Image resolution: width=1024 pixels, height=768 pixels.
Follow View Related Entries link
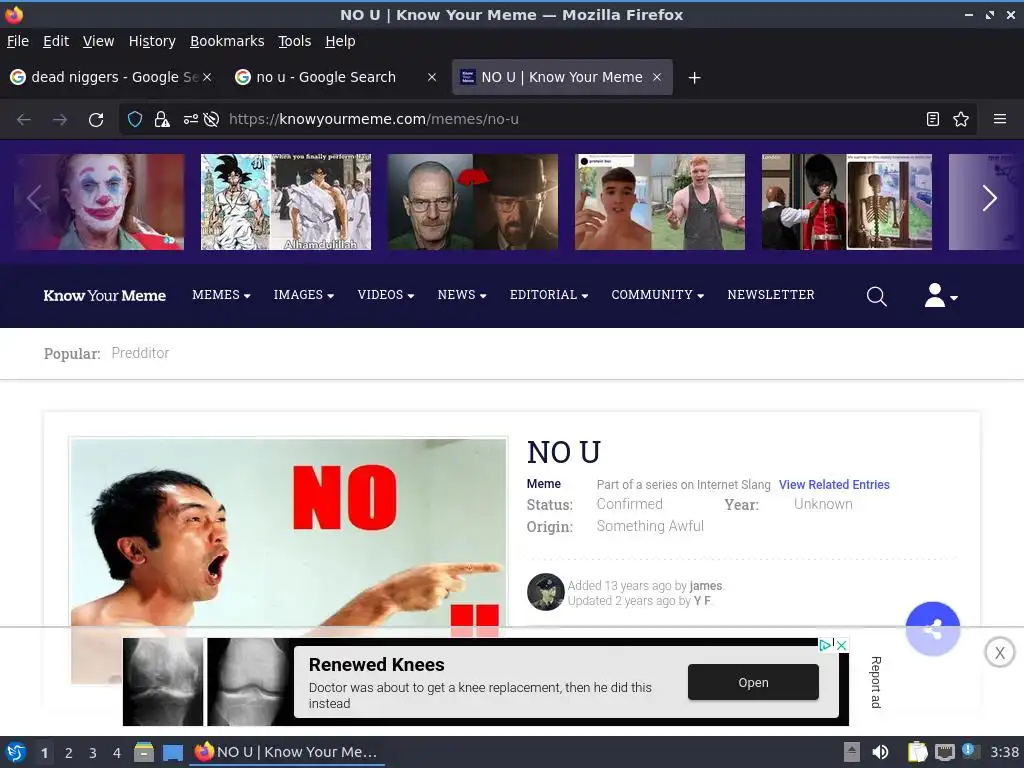(x=834, y=485)
